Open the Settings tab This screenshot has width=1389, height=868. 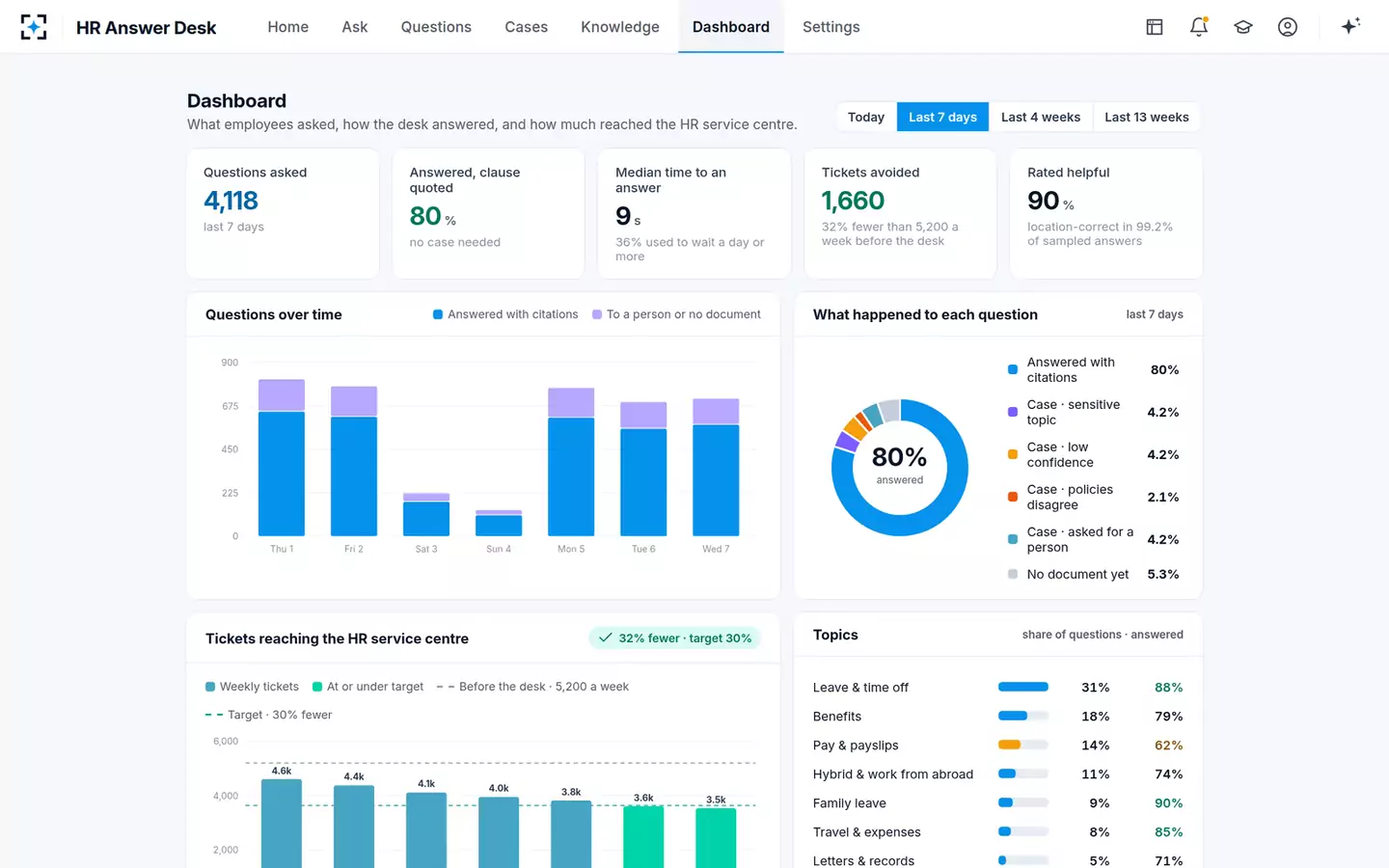click(831, 27)
